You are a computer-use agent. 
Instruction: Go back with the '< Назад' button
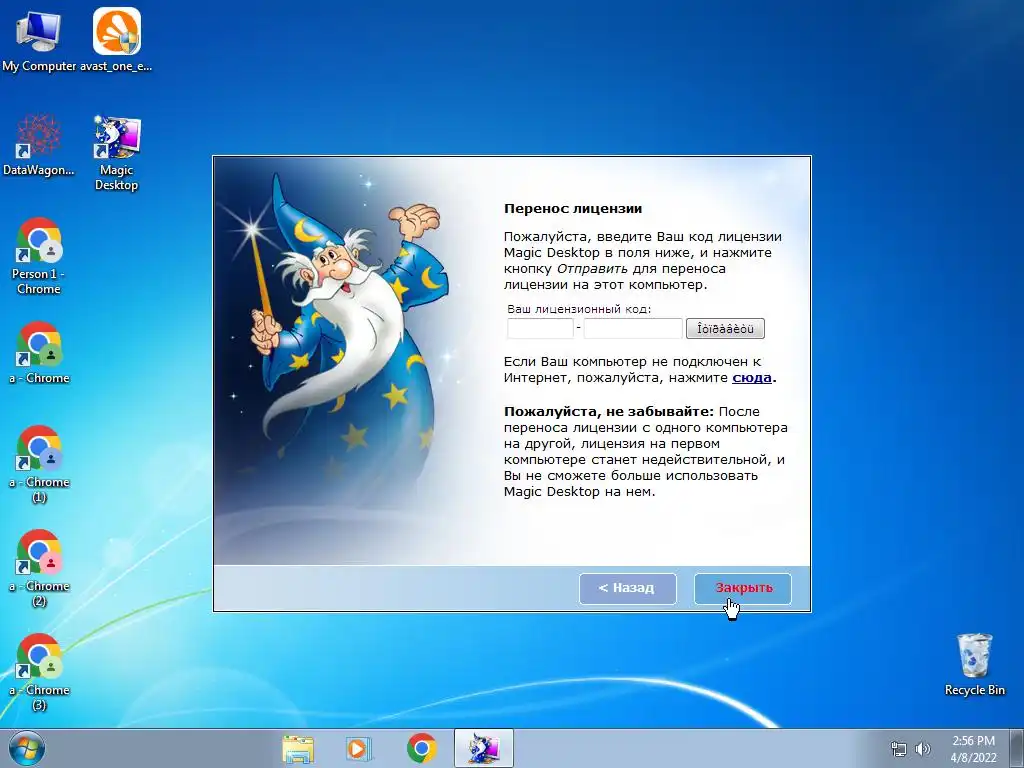pyautogui.click(x=628, y=588)
